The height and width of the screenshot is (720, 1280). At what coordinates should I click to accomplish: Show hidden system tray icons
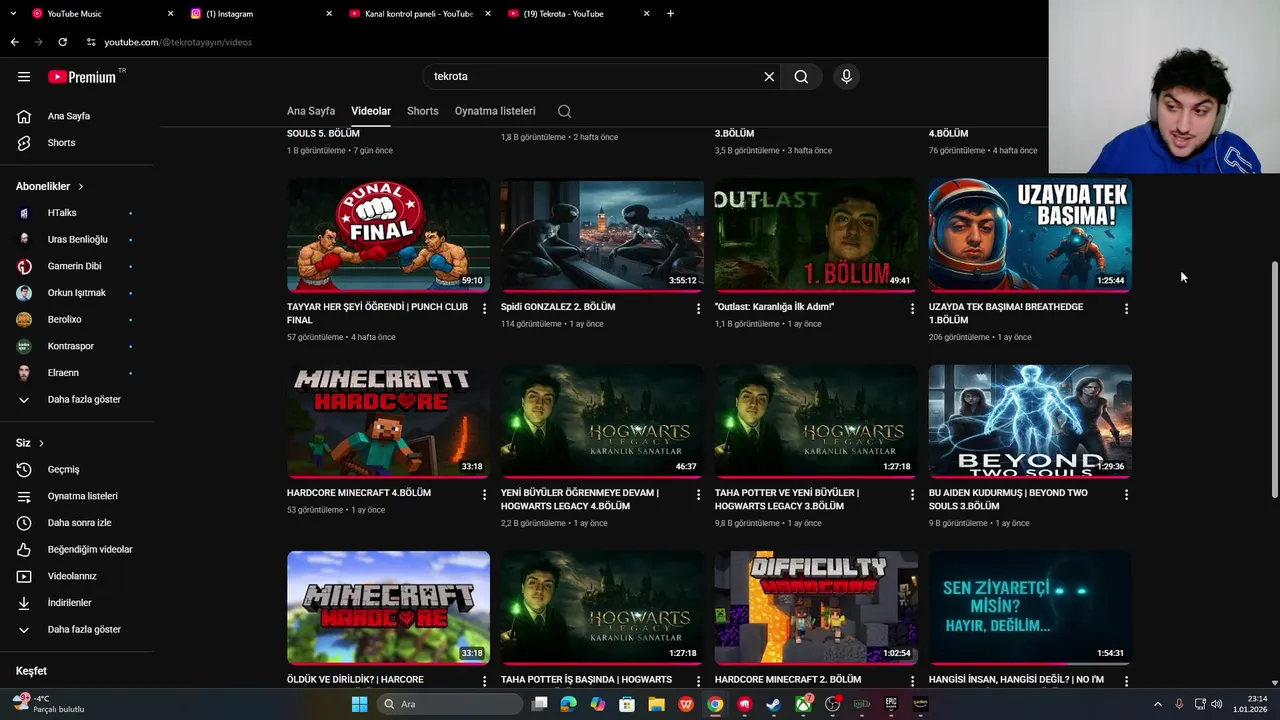[1158, 704]
